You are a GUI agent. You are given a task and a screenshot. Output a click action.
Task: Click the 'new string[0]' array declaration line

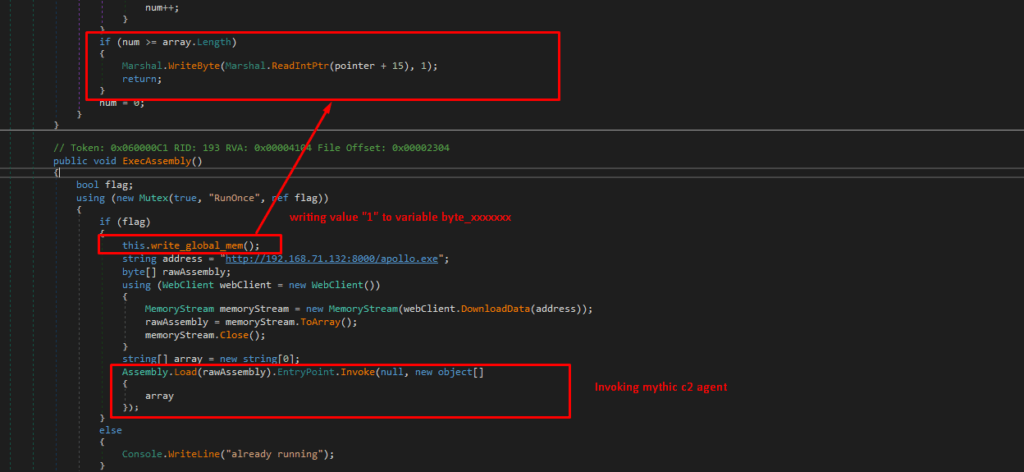(211, 358)
